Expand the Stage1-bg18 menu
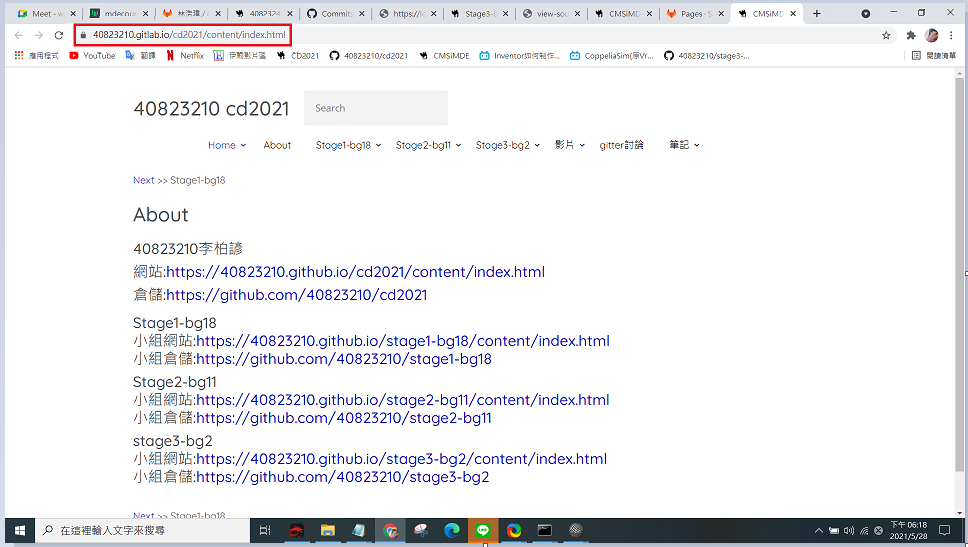The width and height of the screenshot is (968, 547). pyautogui.click(x=348, y=145)
